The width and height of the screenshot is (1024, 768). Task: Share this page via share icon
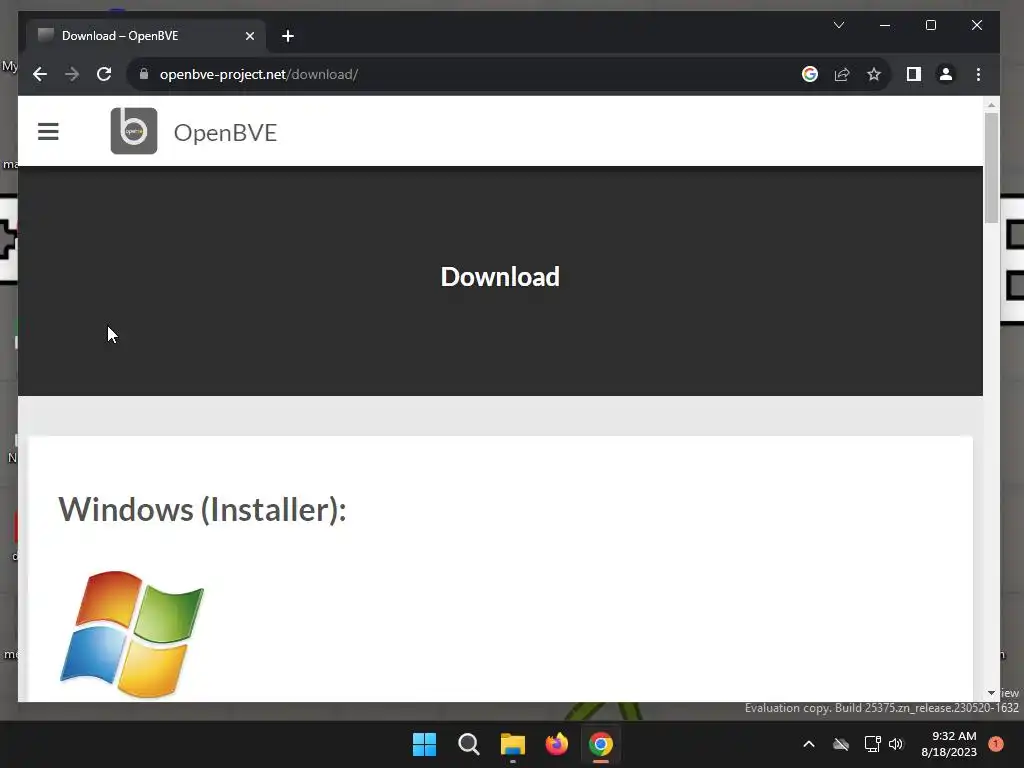click(842, 74)
